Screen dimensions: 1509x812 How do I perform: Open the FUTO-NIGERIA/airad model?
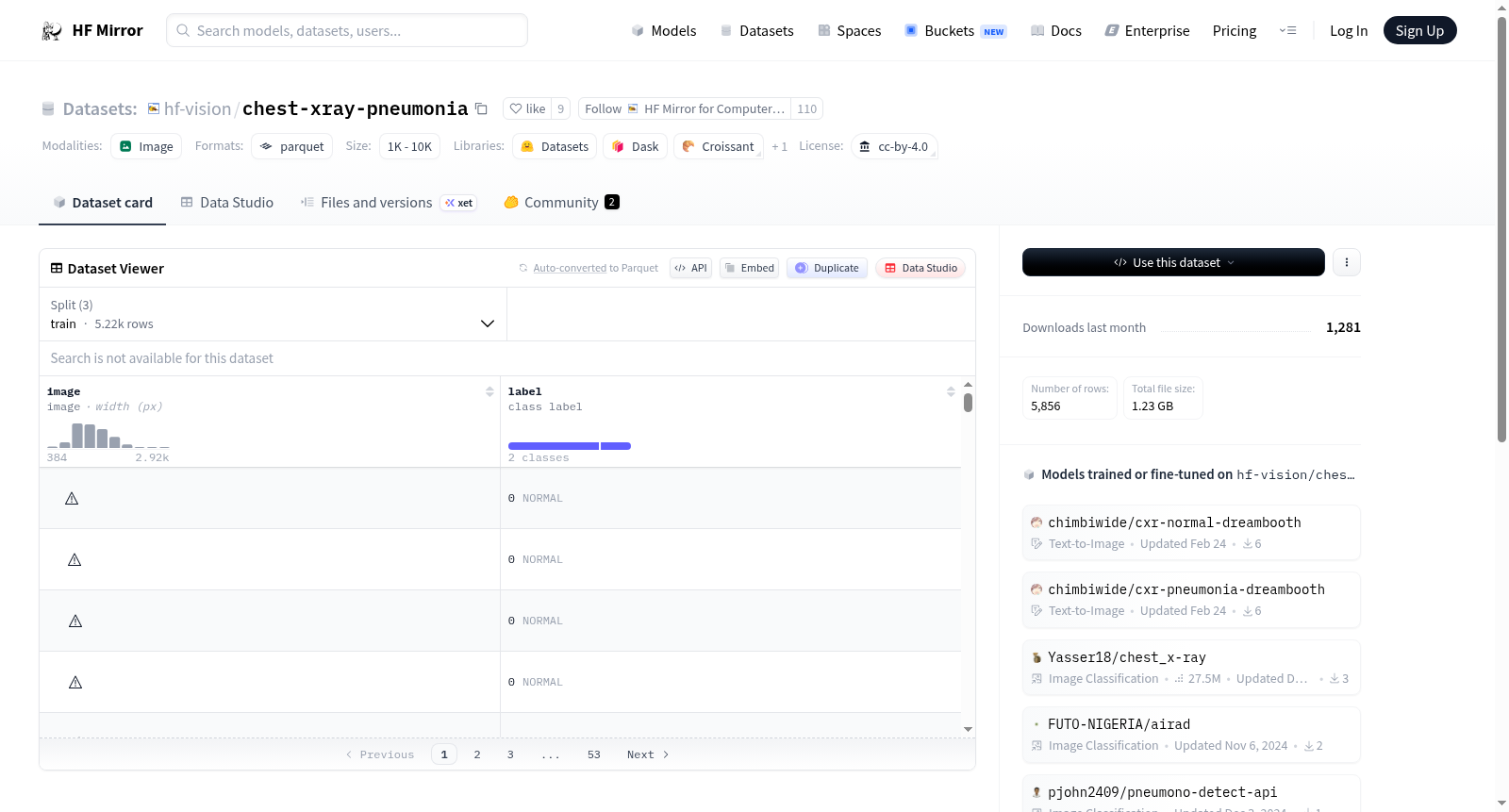tap(1191, 735)
